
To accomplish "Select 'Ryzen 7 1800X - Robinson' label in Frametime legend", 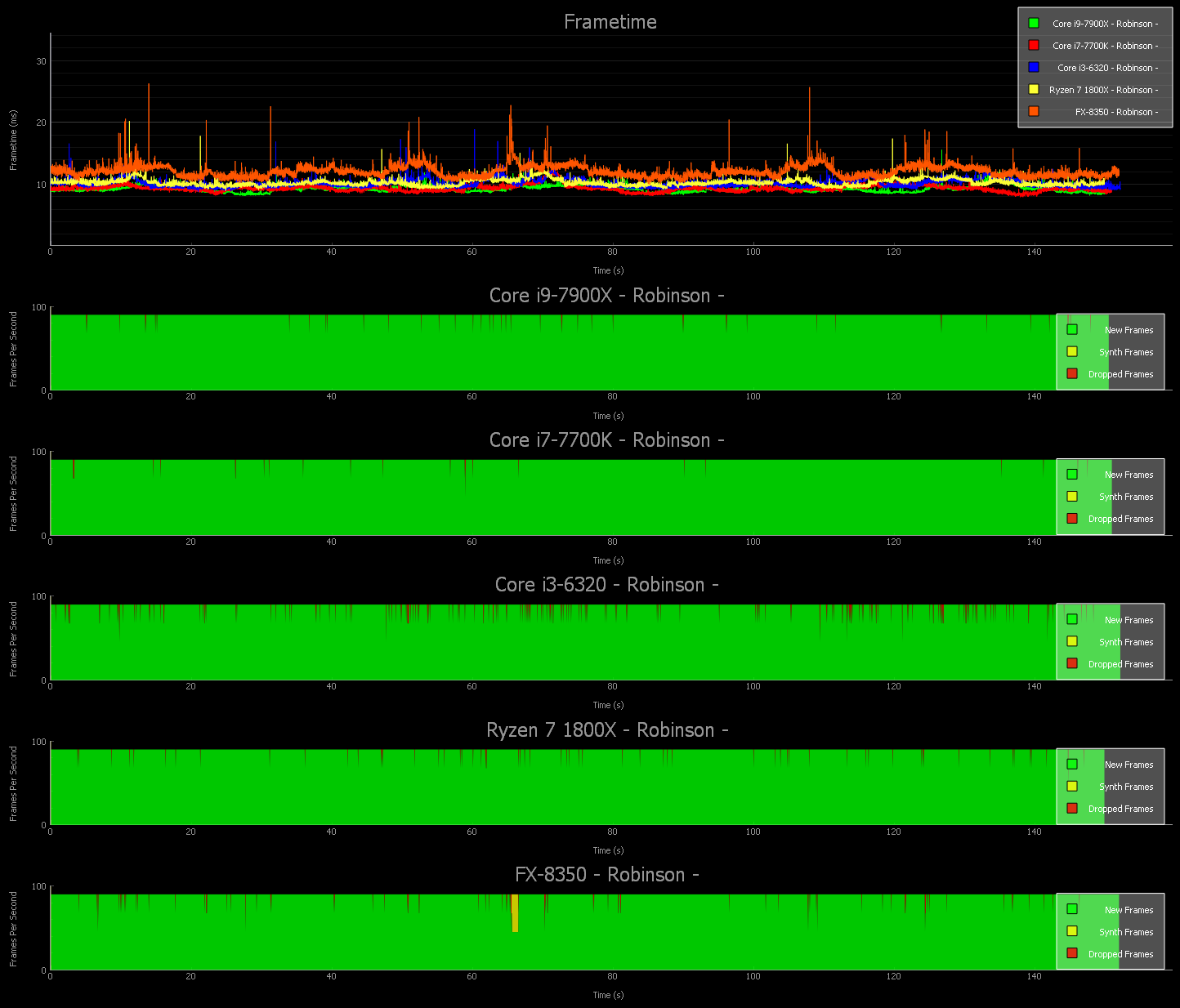I will (x=1103, y=90).
